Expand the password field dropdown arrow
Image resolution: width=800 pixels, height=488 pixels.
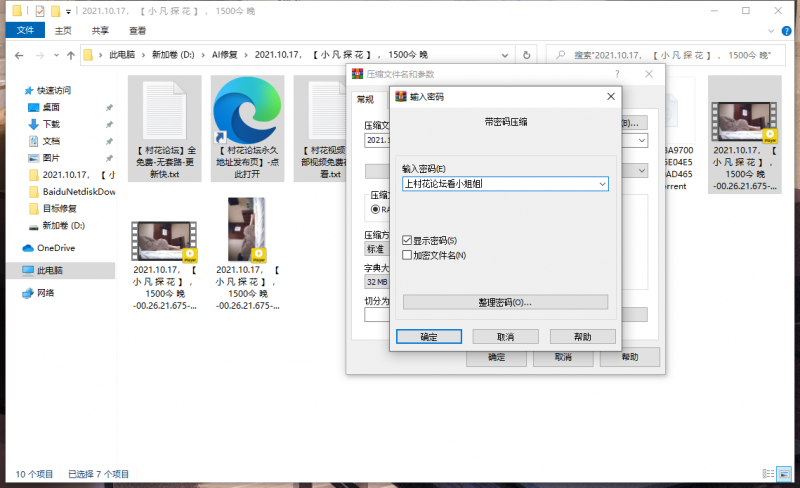(x=601, y=184)
